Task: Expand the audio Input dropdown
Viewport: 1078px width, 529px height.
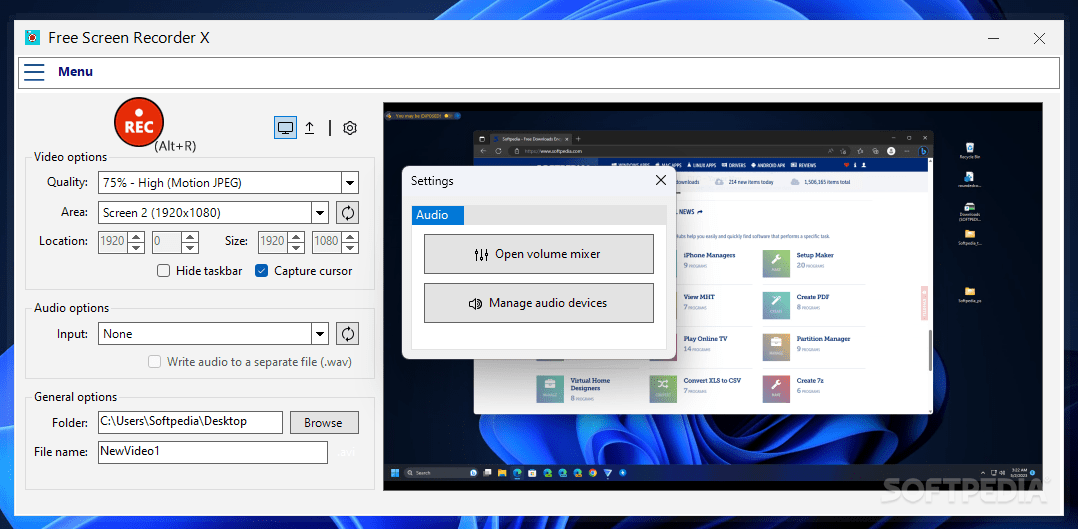Action: pos(320,334)
